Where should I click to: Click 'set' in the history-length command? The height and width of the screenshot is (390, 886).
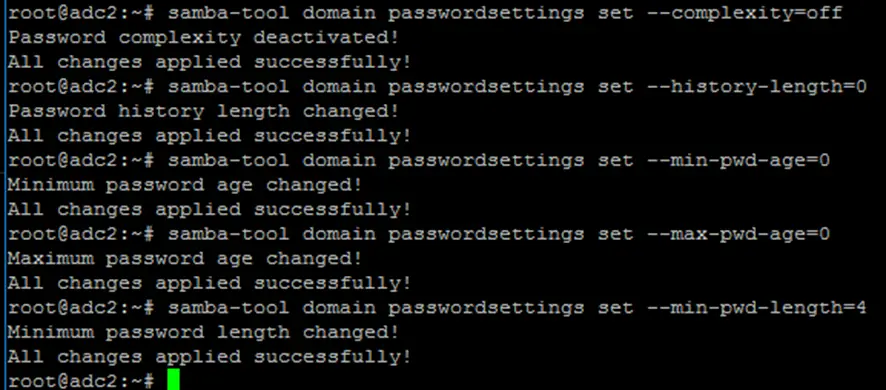point(615,86)
